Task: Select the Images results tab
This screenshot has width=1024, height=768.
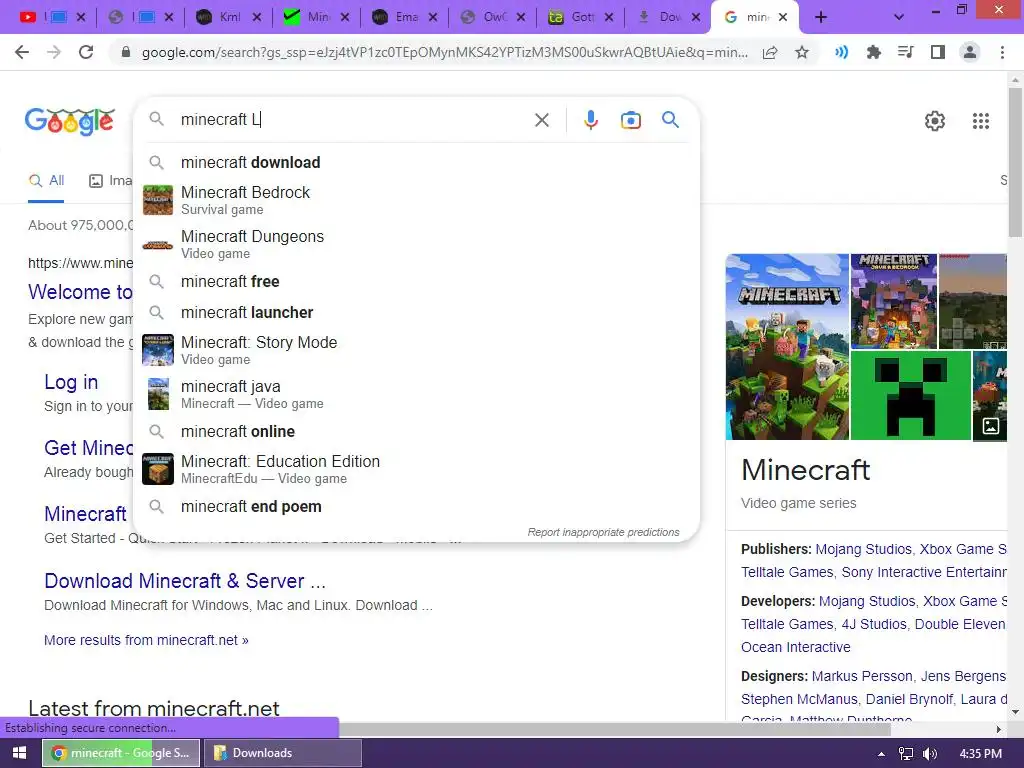Action: [x=110, y=181]
